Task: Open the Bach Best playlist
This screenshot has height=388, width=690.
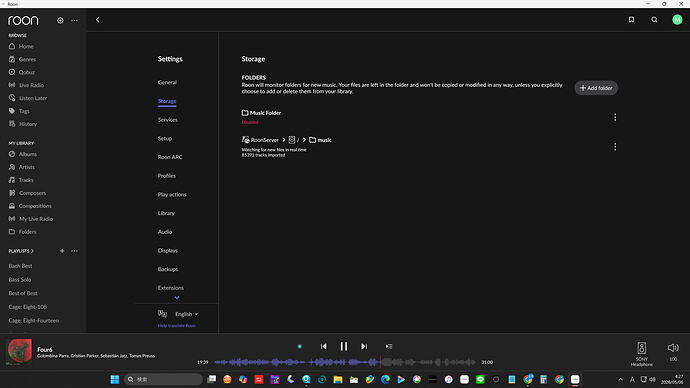Action: [20, 266]
